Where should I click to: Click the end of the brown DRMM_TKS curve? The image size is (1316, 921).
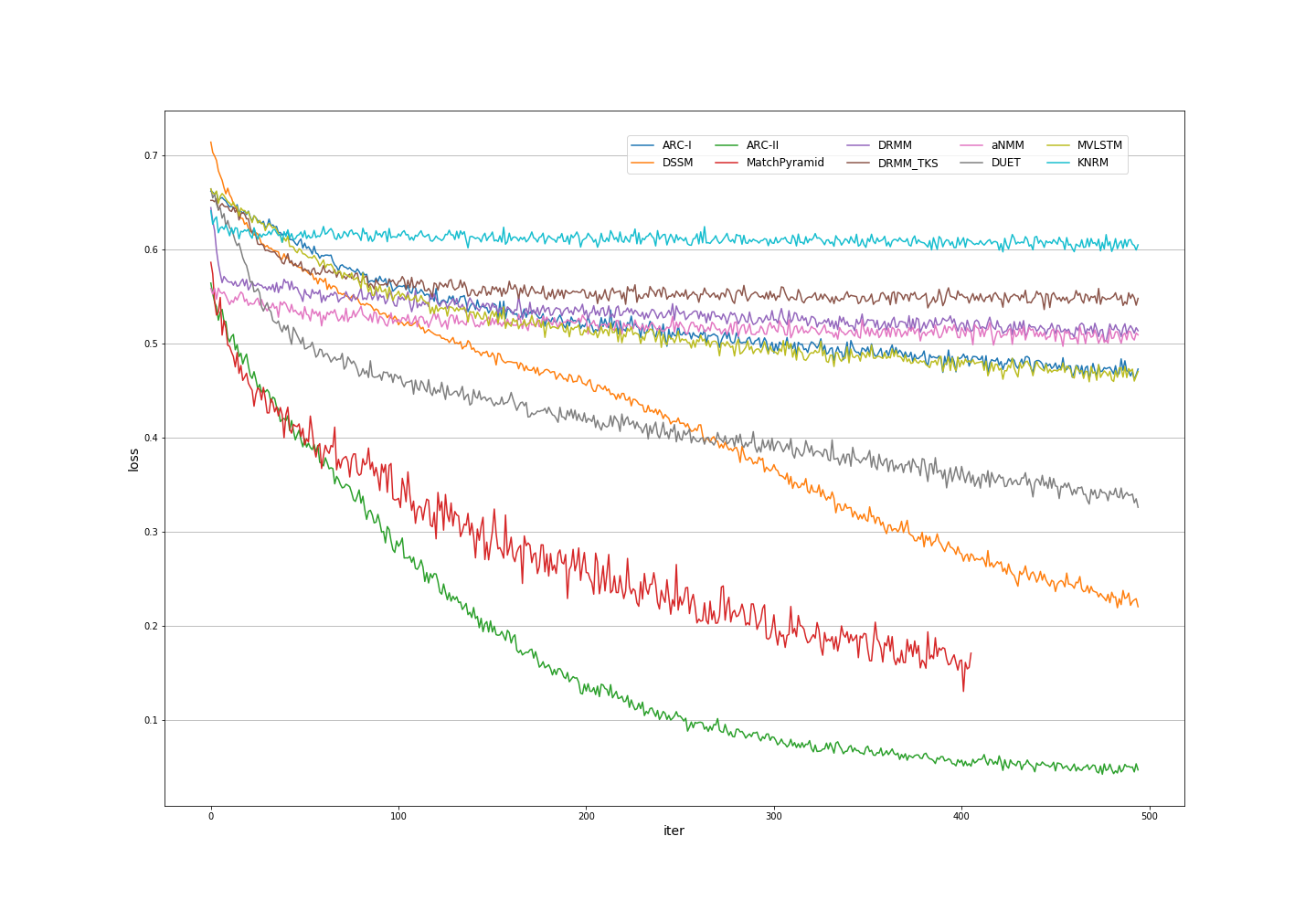click(x=1138, y=298)
